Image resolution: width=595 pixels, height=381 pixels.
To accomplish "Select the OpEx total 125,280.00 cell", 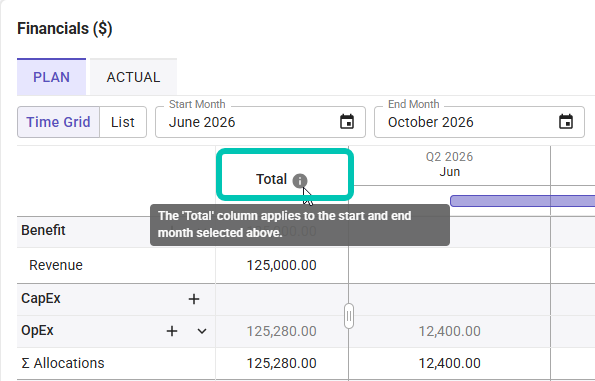I will (282, 331).
